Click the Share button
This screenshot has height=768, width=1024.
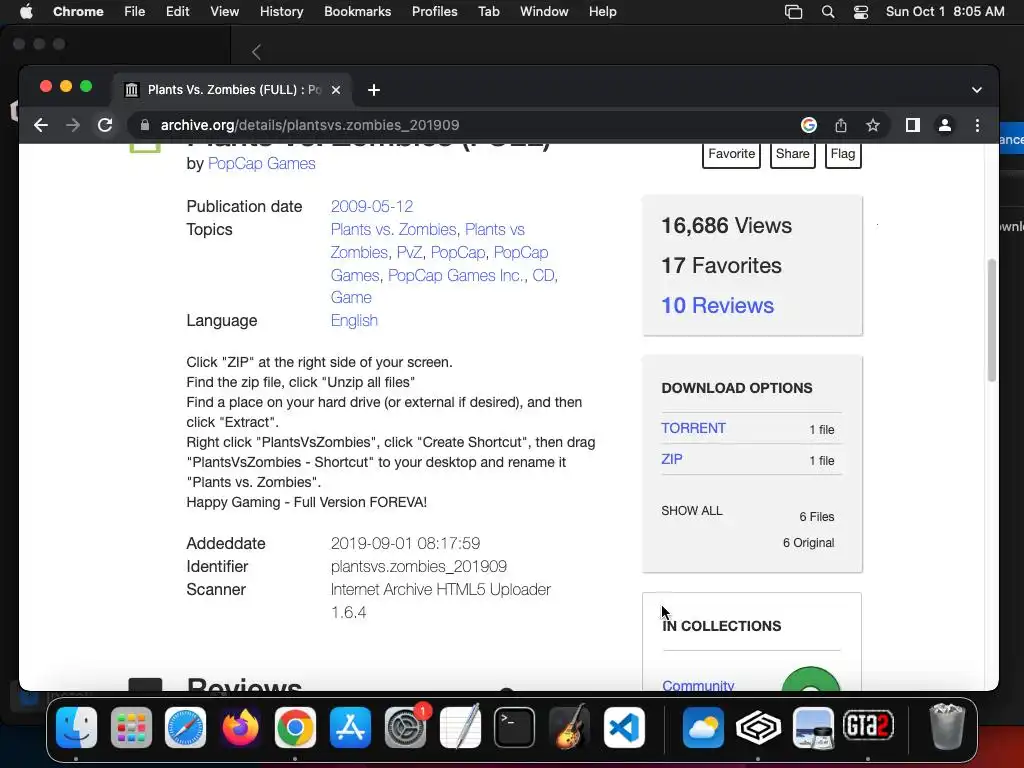793,154
